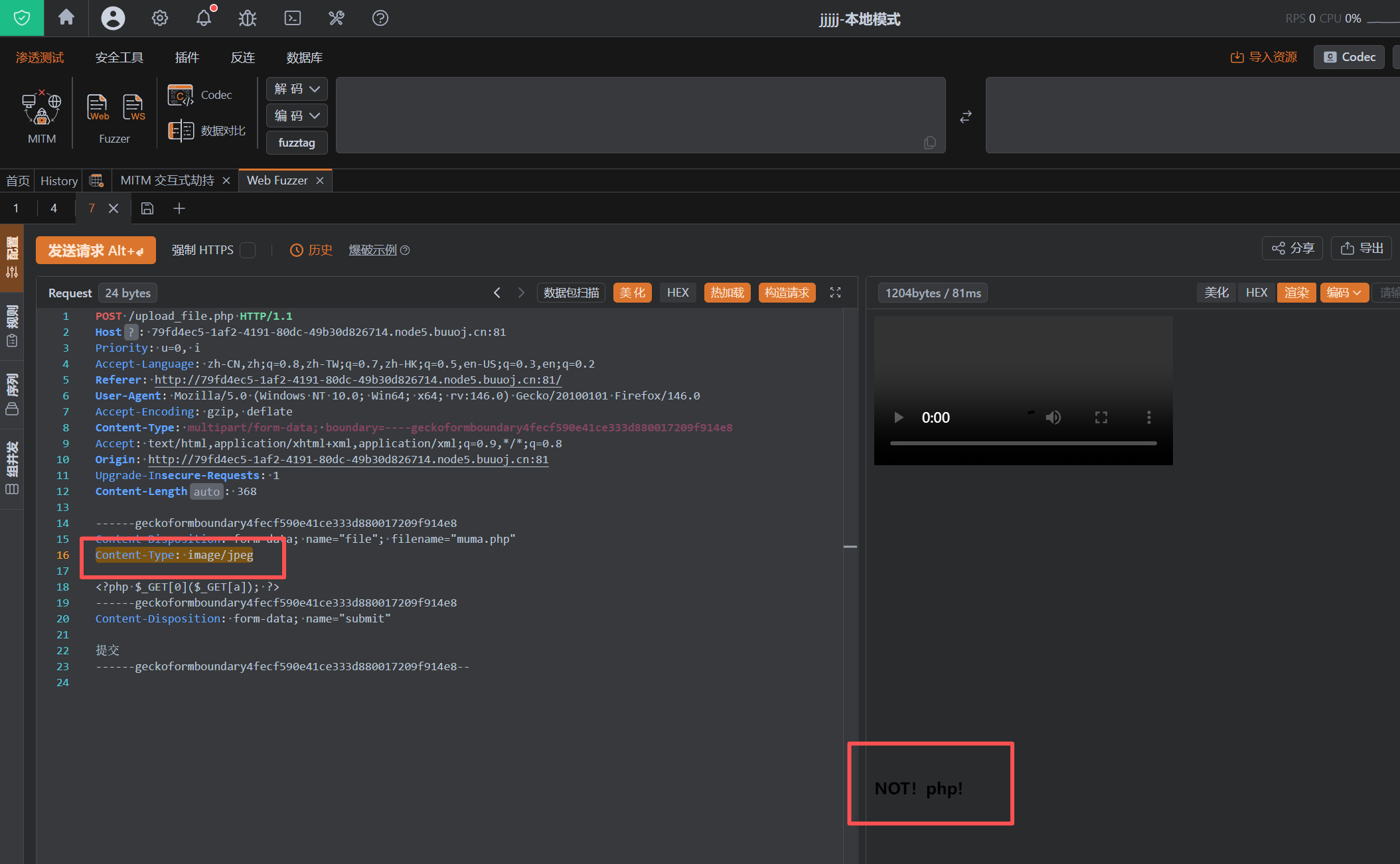Open the terminal console icon

(293, 18)
